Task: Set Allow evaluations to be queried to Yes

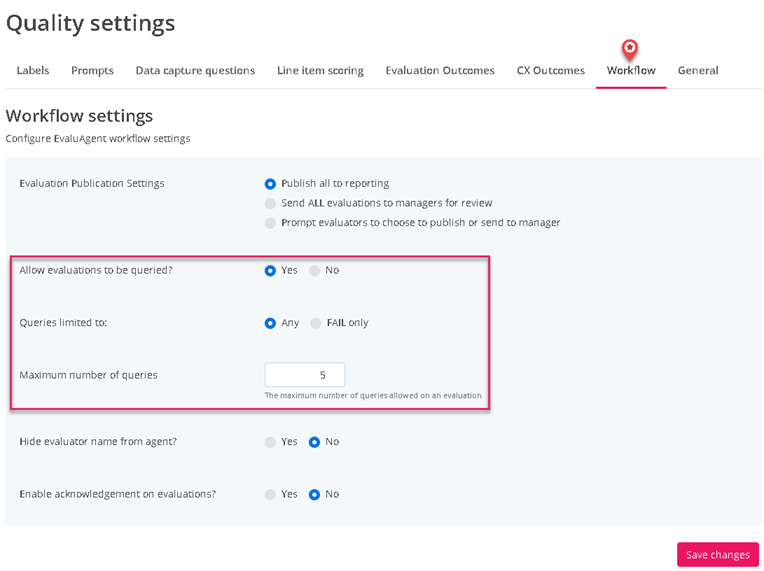Action: coord(270,271)
